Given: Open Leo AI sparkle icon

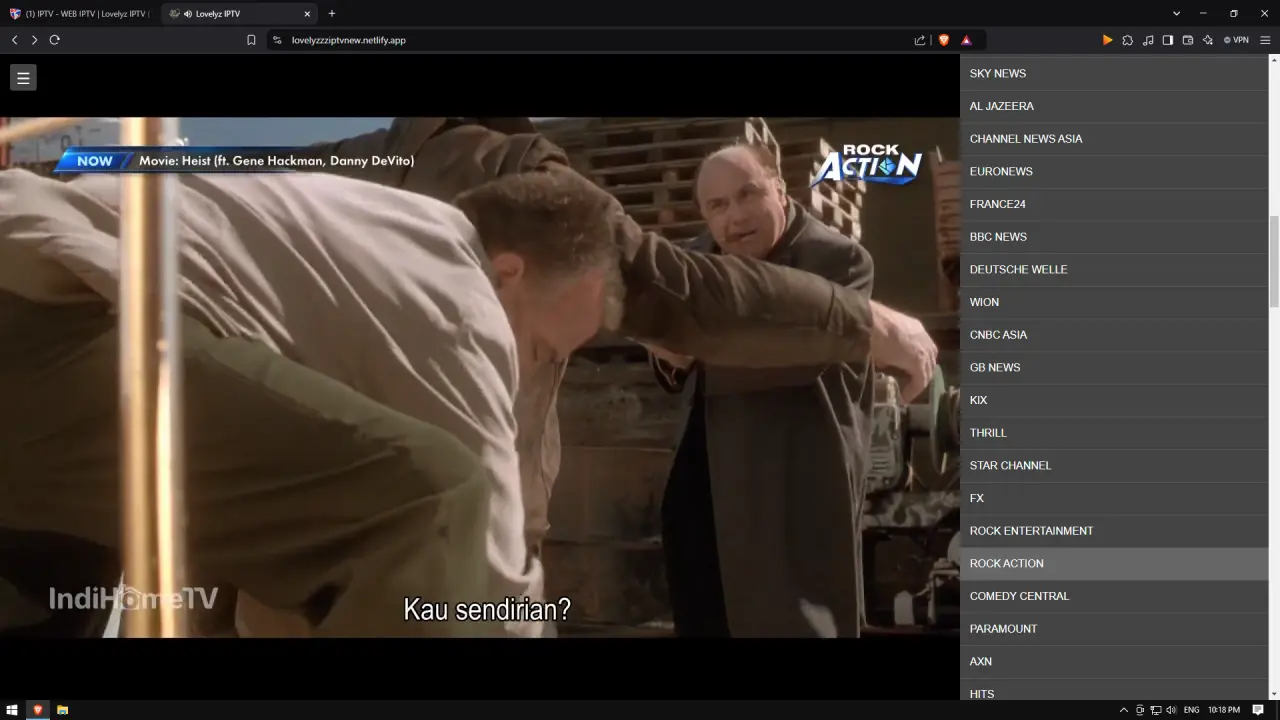Looking at the screenshot, I should pos(1208,40).
